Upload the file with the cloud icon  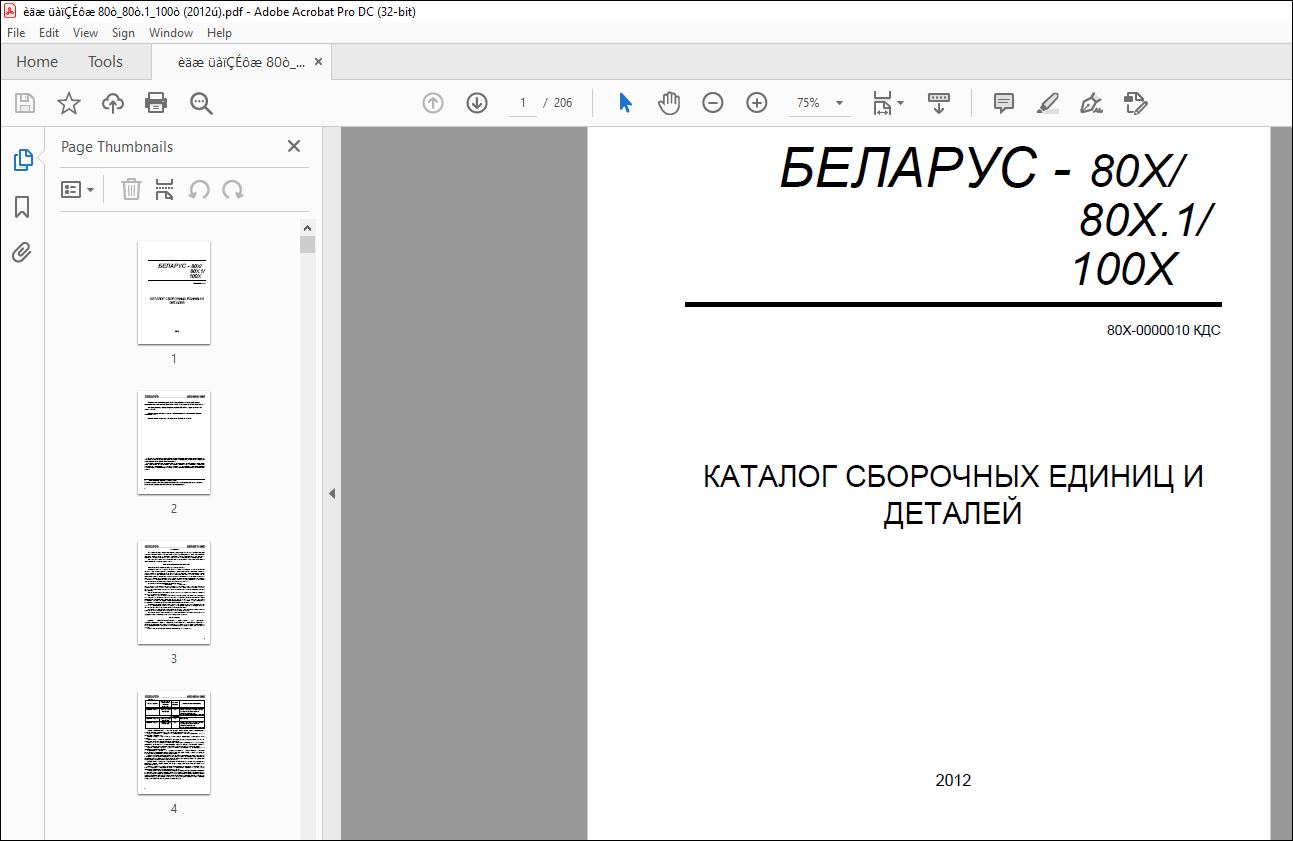[x=113, y=103]
